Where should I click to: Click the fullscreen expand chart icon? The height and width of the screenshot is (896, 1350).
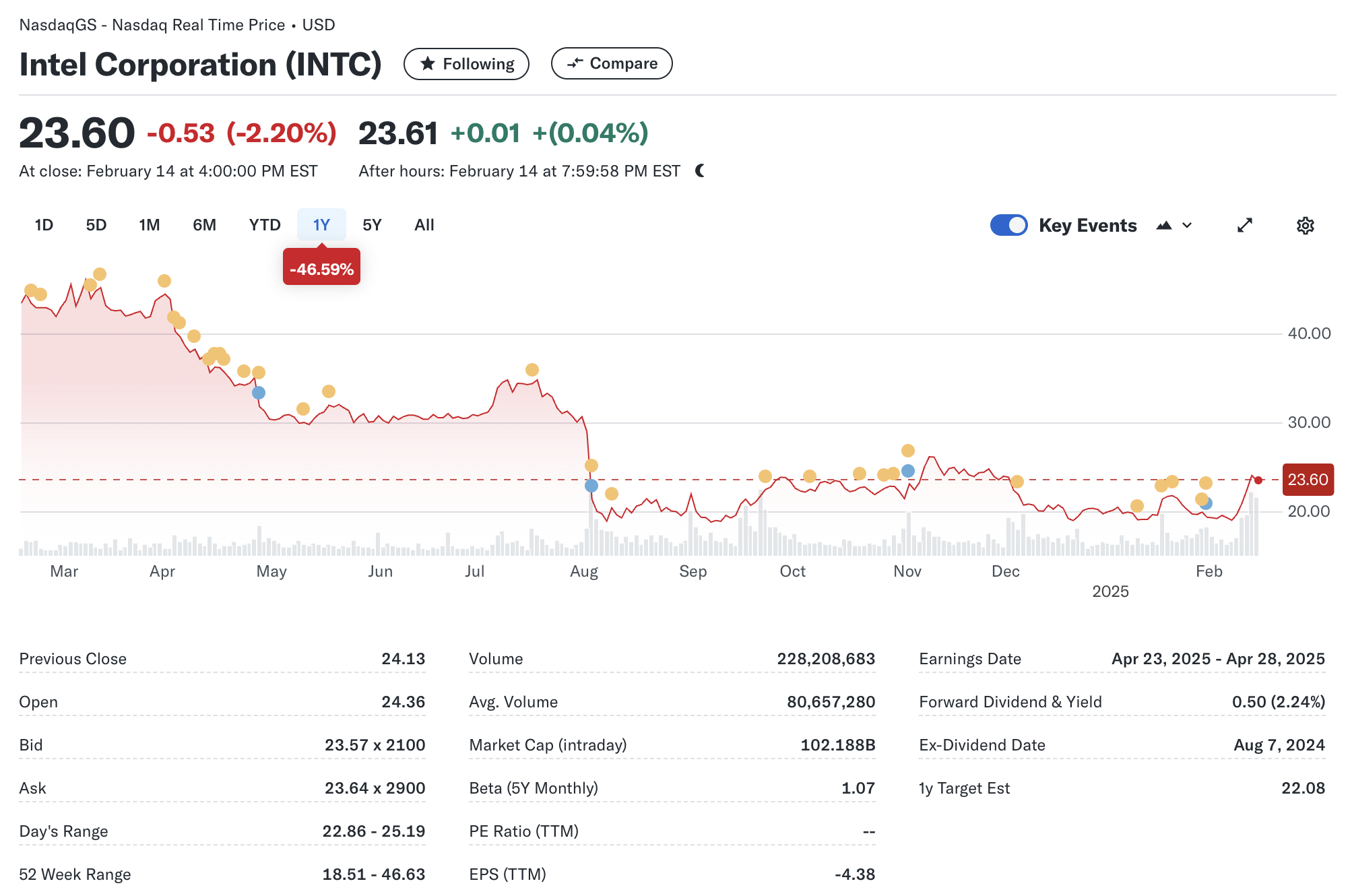point(1244,226)
